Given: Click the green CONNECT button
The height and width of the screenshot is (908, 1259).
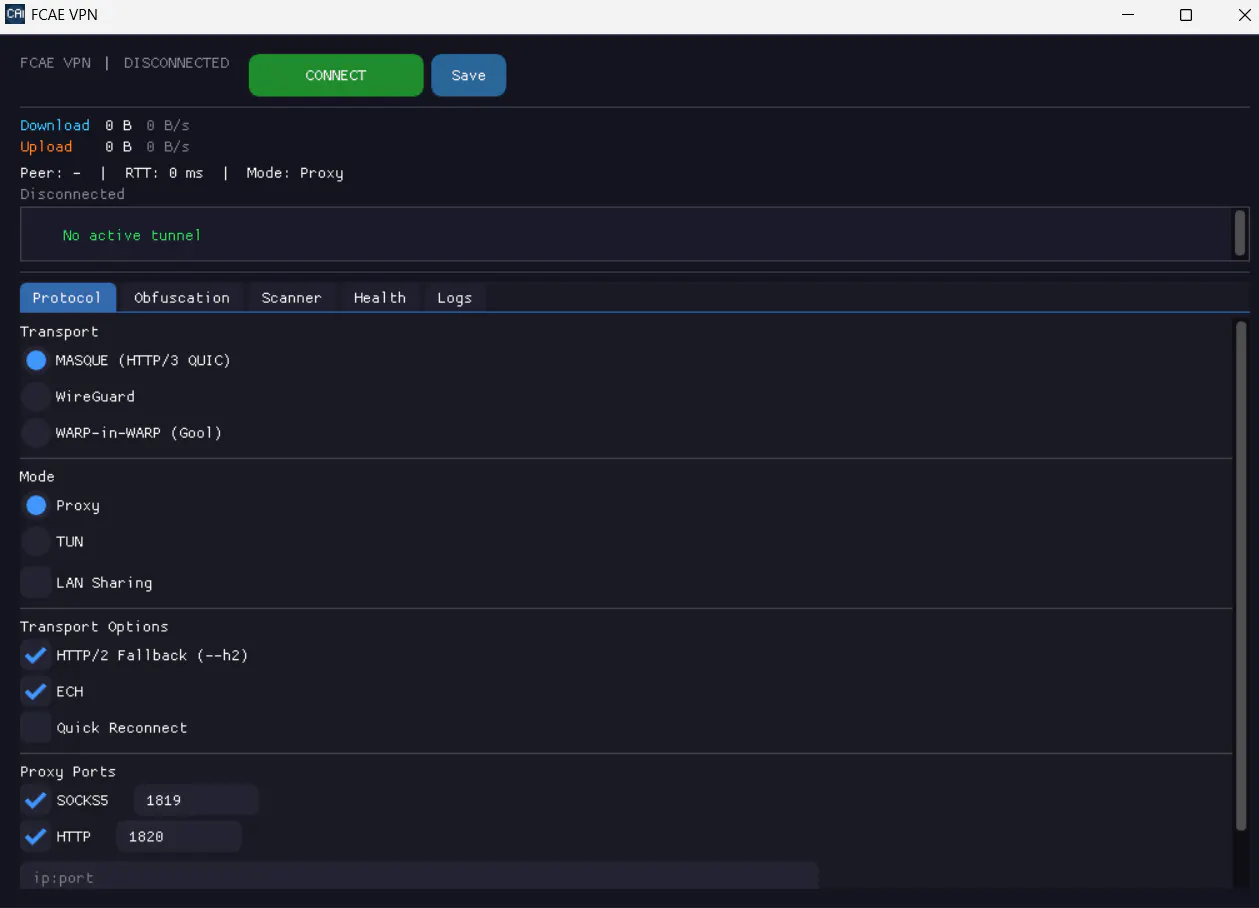Looking at the screenshot, I should (336, 75).
